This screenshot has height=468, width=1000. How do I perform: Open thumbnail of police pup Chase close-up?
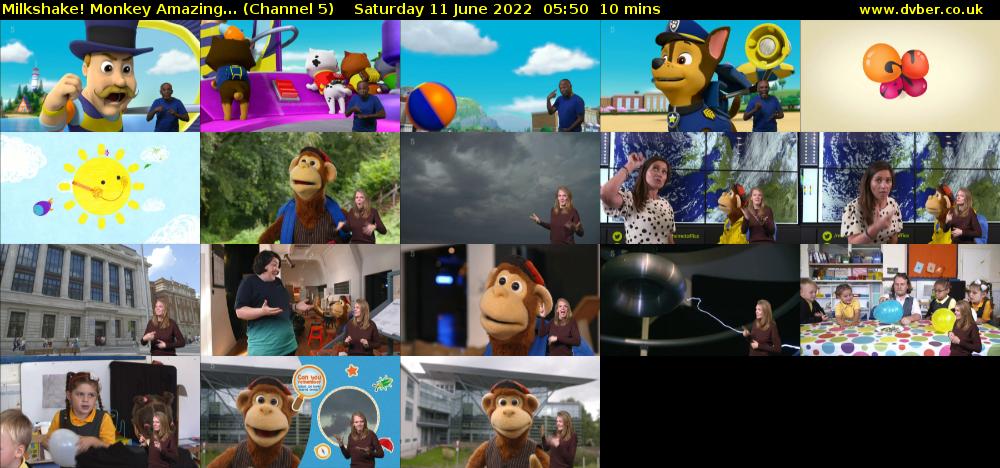tap(700, 76)
